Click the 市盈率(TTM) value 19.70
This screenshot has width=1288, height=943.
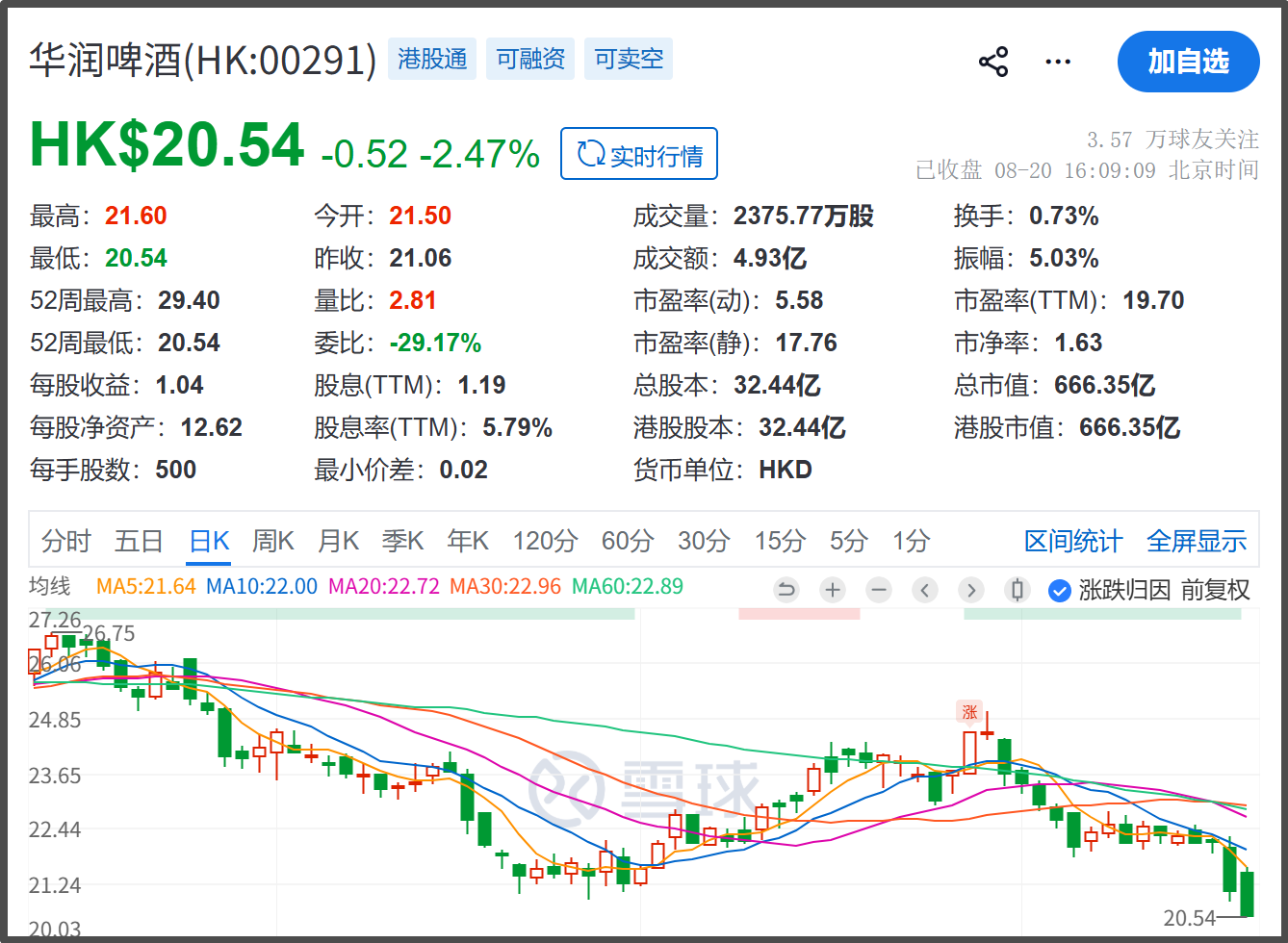pyautogui.click(x=1153, y=300)
